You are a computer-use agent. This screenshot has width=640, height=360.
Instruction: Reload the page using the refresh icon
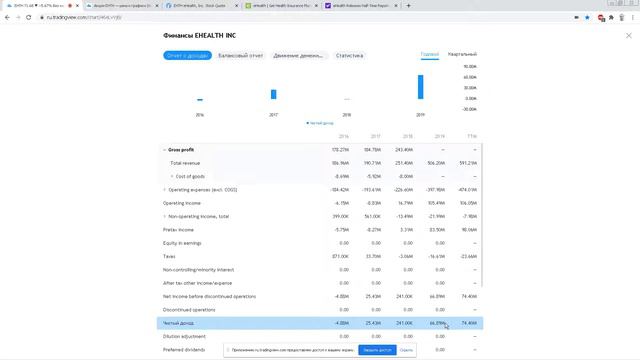pyautogui.click(x=29, y=18)
